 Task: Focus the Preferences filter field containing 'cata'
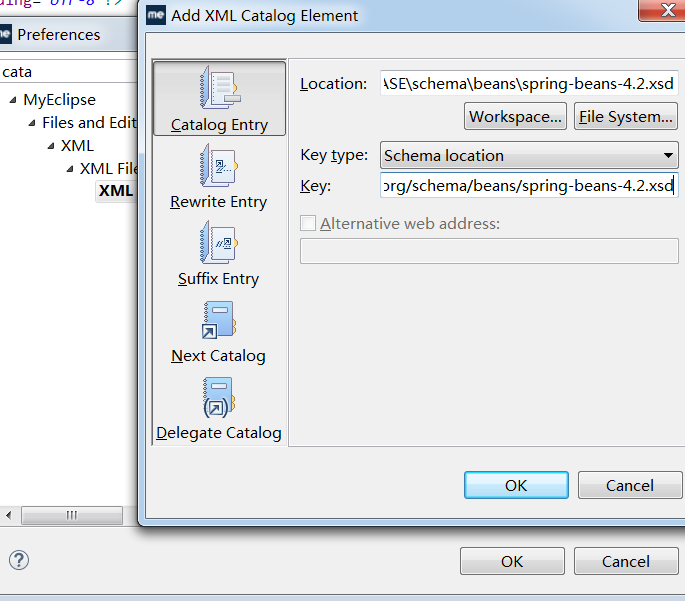69,72
